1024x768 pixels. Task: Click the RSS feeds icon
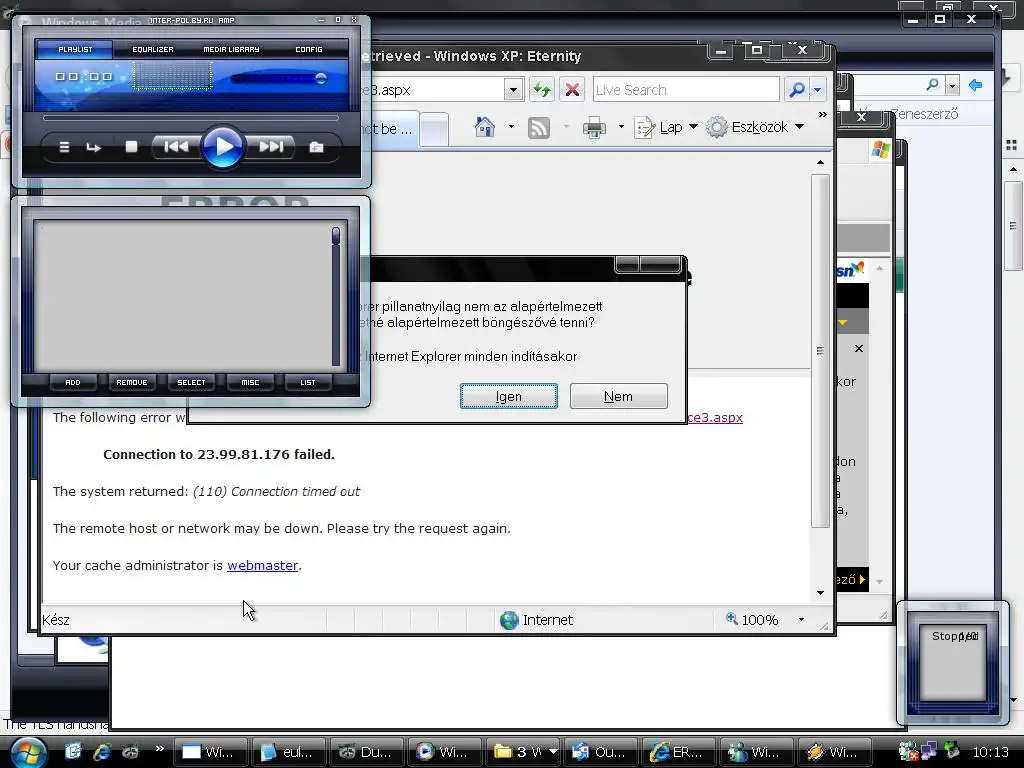[x=539, y=127]
